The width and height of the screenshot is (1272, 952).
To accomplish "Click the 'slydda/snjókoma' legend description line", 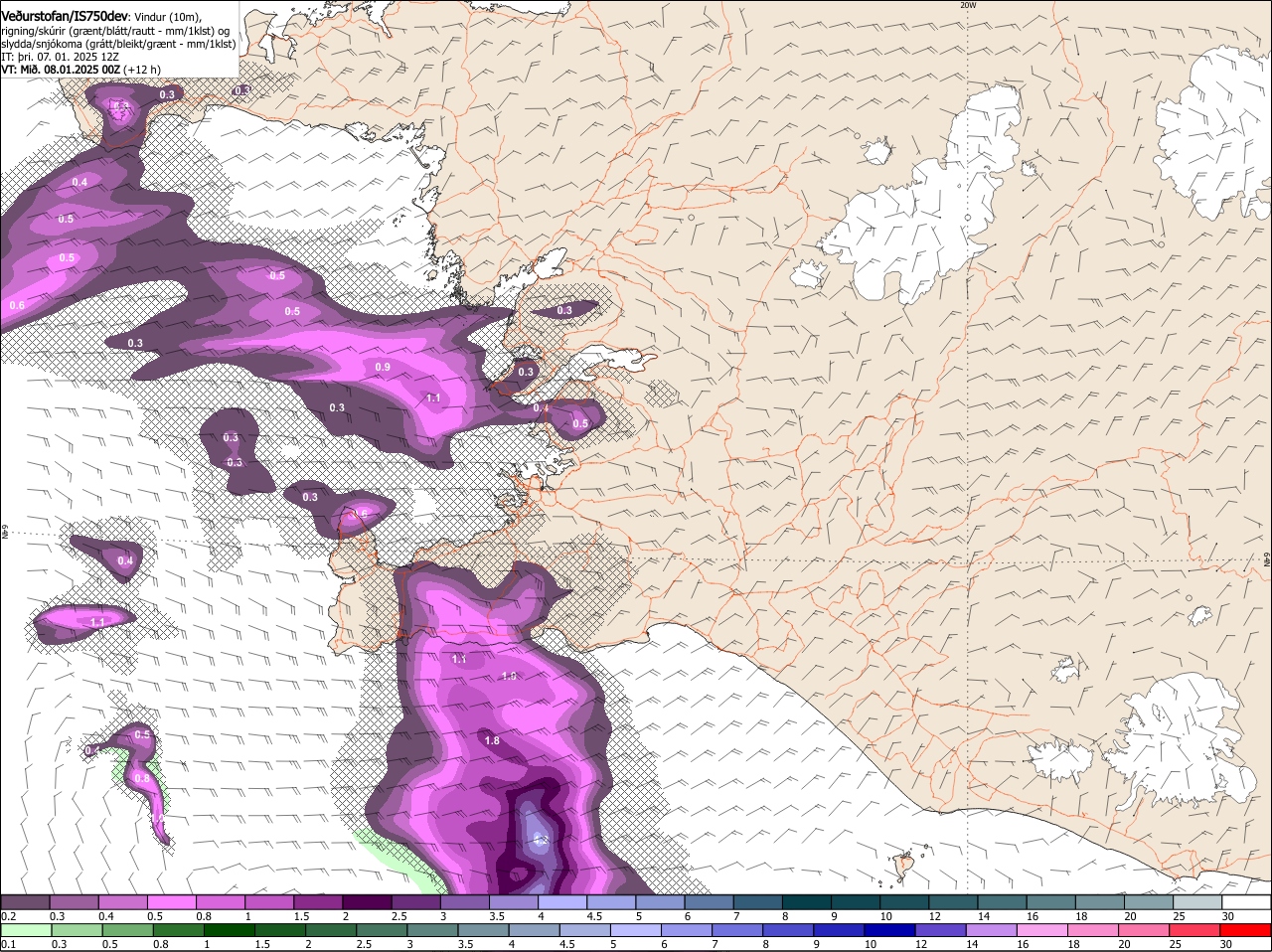I will click(x=118, y=44).
